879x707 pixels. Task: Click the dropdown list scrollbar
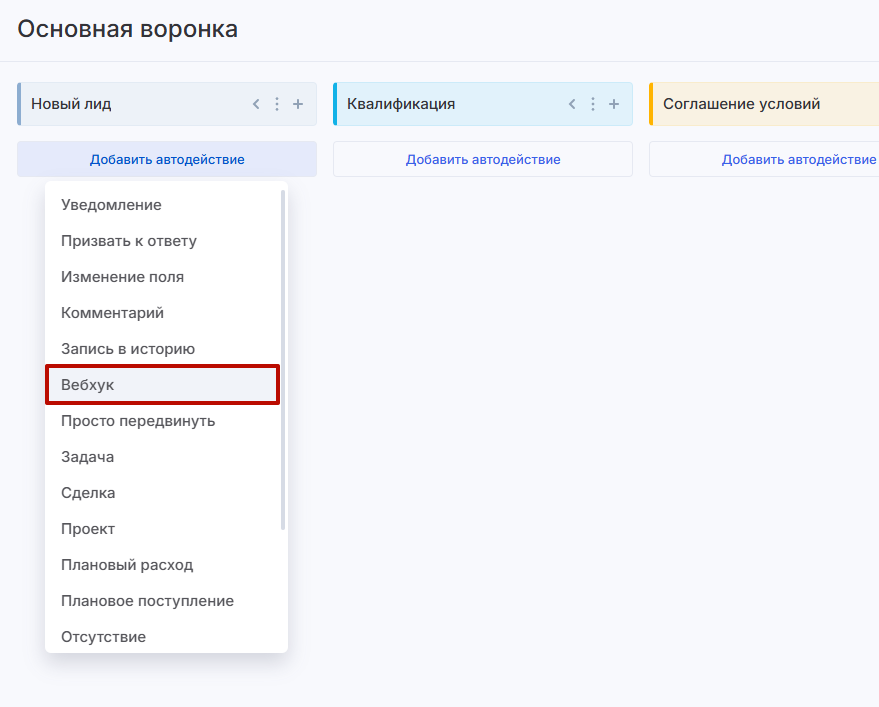pos(283,360)
